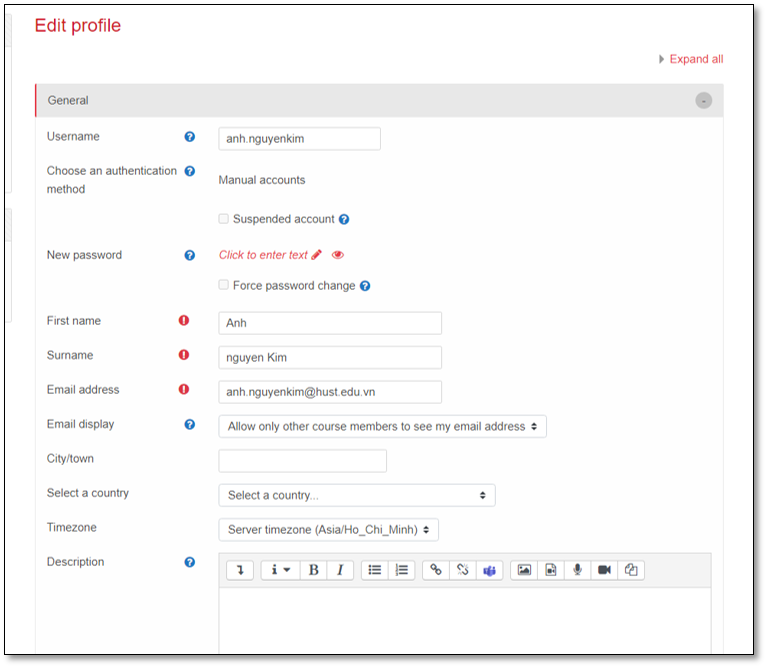The image size is (767, 668).
Task: Open the Select a country dropdown
Action: [x=356, y=495]
